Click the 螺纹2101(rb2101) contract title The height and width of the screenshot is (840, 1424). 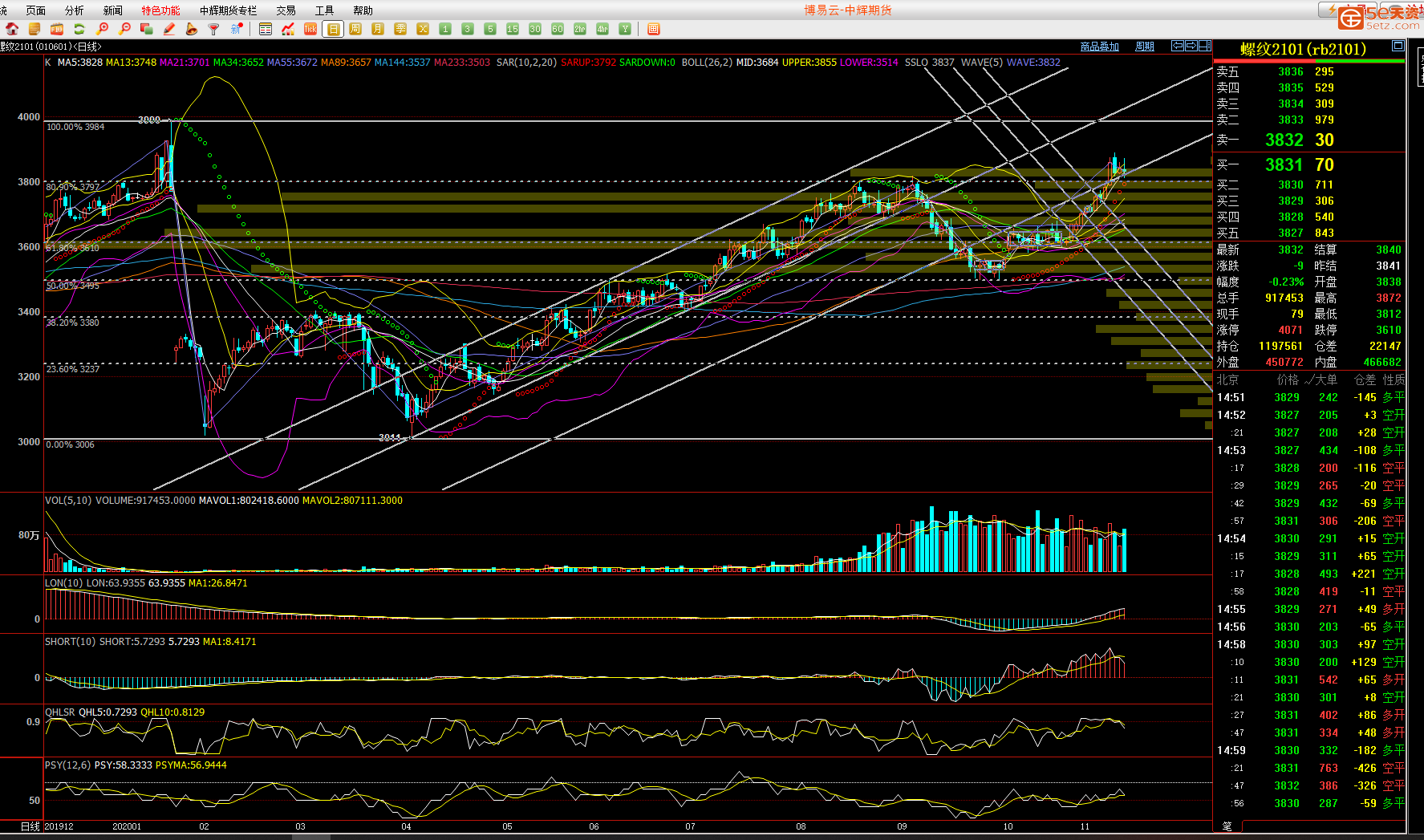tap(1303, 49)
